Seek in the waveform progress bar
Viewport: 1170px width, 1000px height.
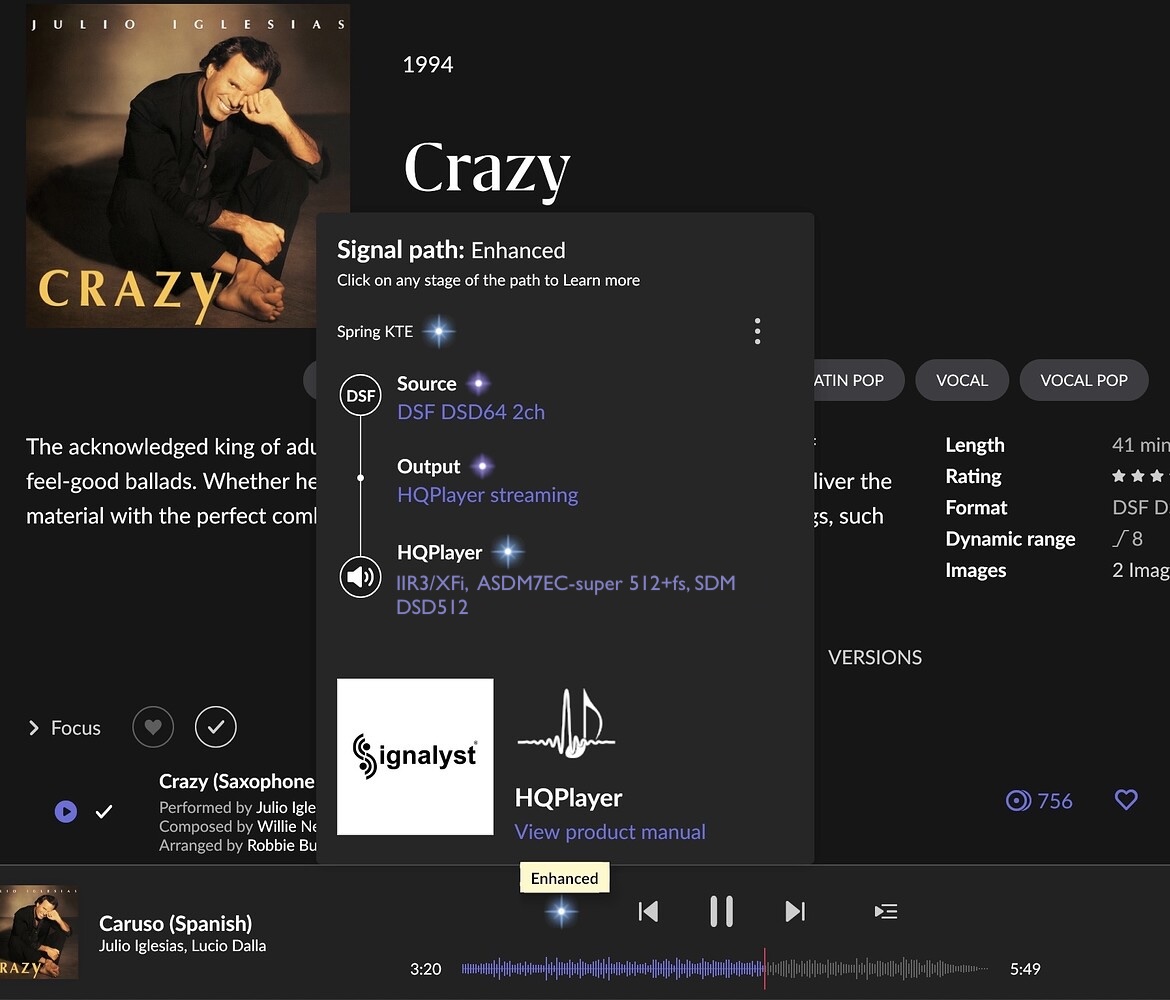click(725, 969)
